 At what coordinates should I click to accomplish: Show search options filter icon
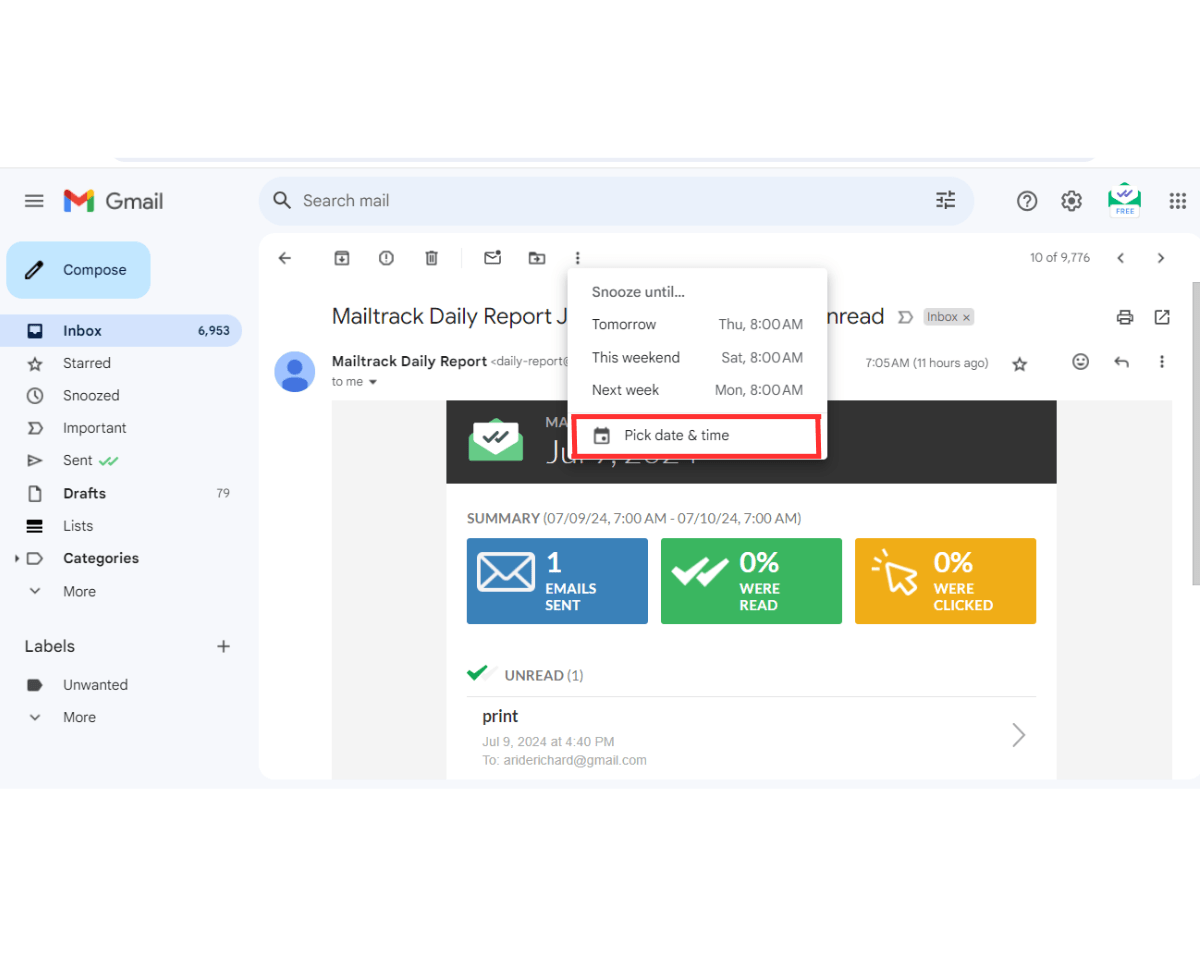[946, 201]
